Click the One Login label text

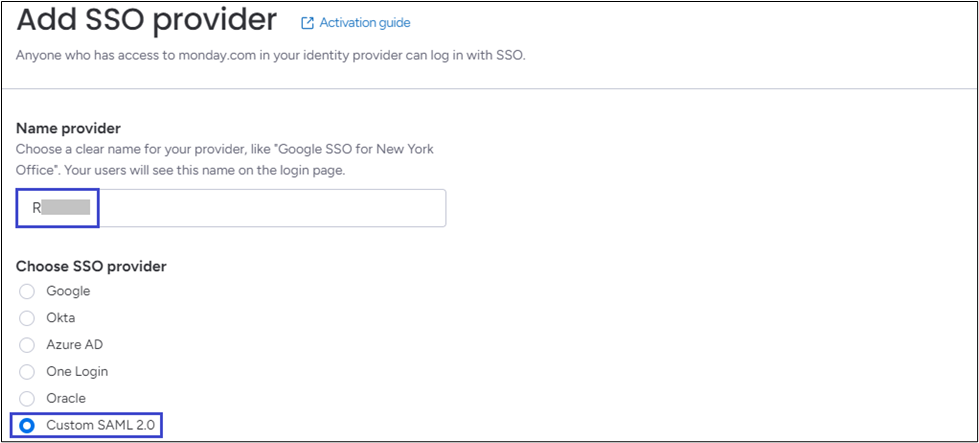77,372
